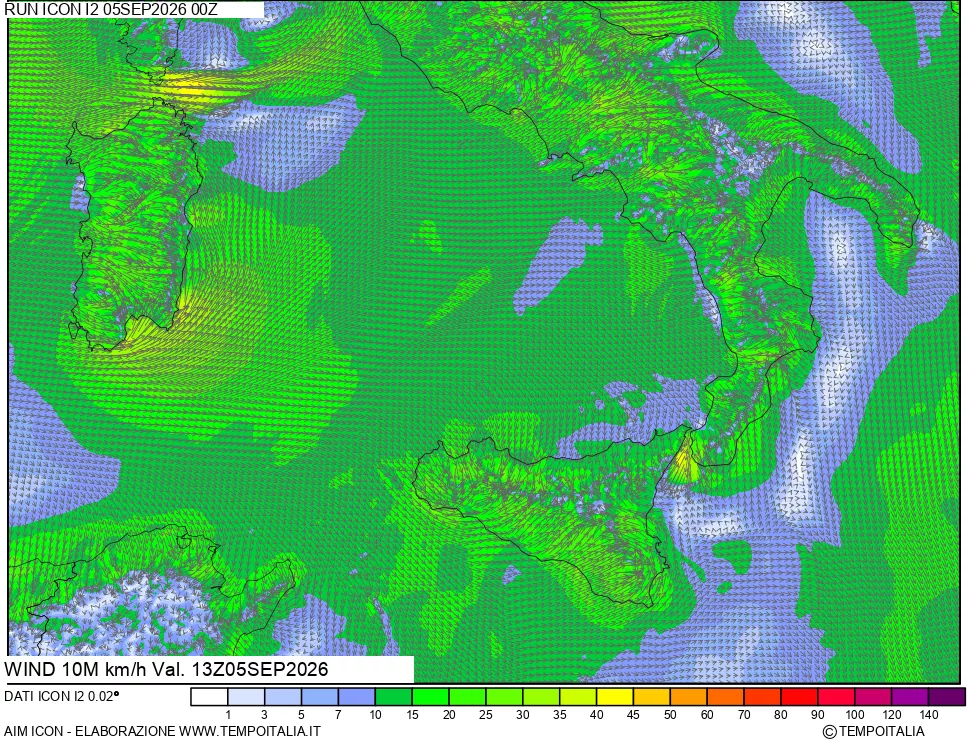968x745 pixels.
Task: Select legend value '25'
Action: pos(486,715)
